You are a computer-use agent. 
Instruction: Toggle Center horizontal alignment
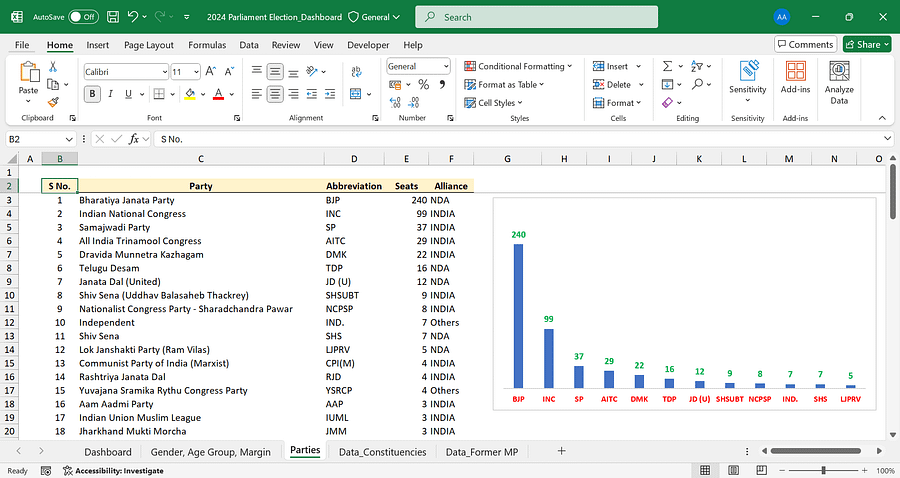tap(275, 94)
